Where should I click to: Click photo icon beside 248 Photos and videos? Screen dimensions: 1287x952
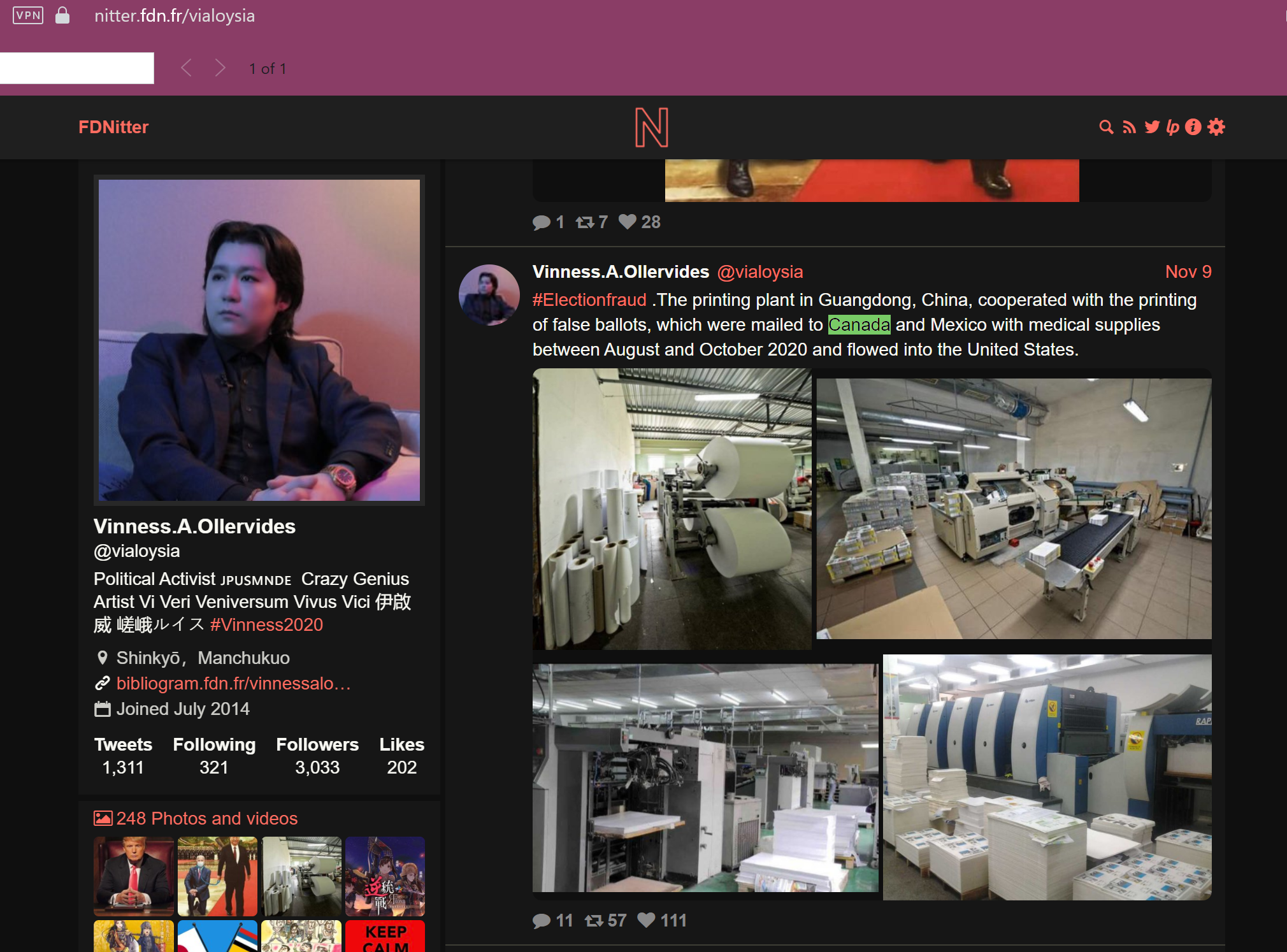tap(103, 818)
